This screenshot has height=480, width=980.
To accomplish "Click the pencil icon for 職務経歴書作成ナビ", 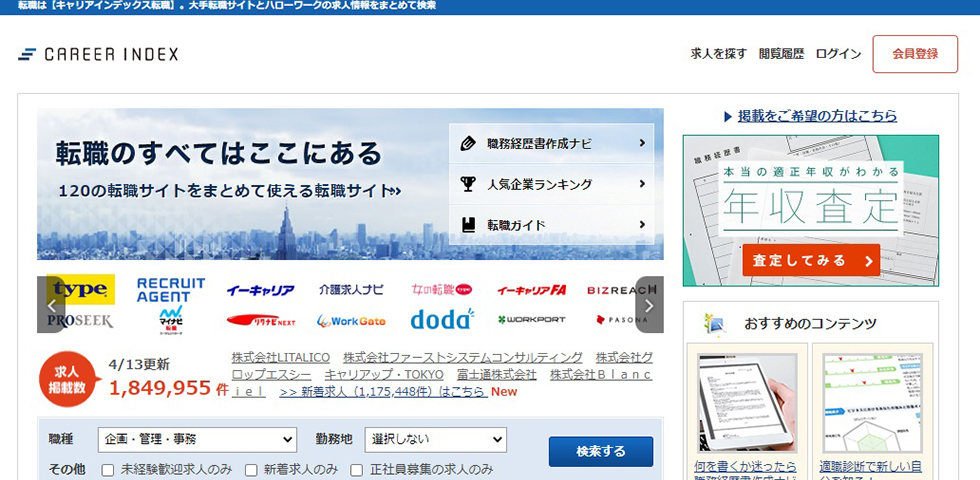I will click(x=468, y=143).
